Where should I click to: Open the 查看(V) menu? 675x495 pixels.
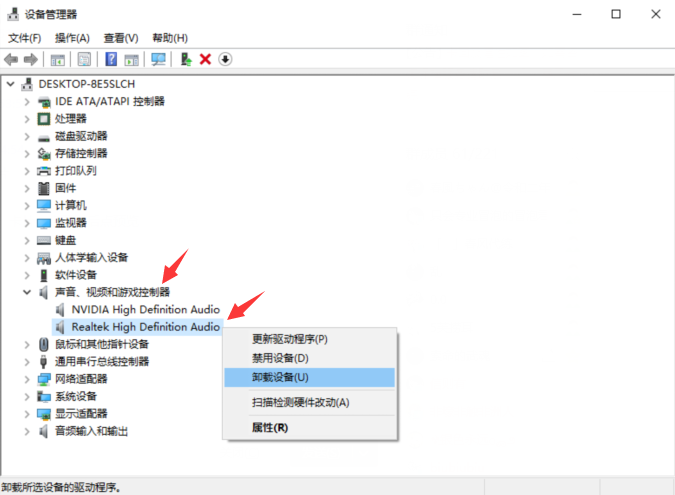click(121, 38)
